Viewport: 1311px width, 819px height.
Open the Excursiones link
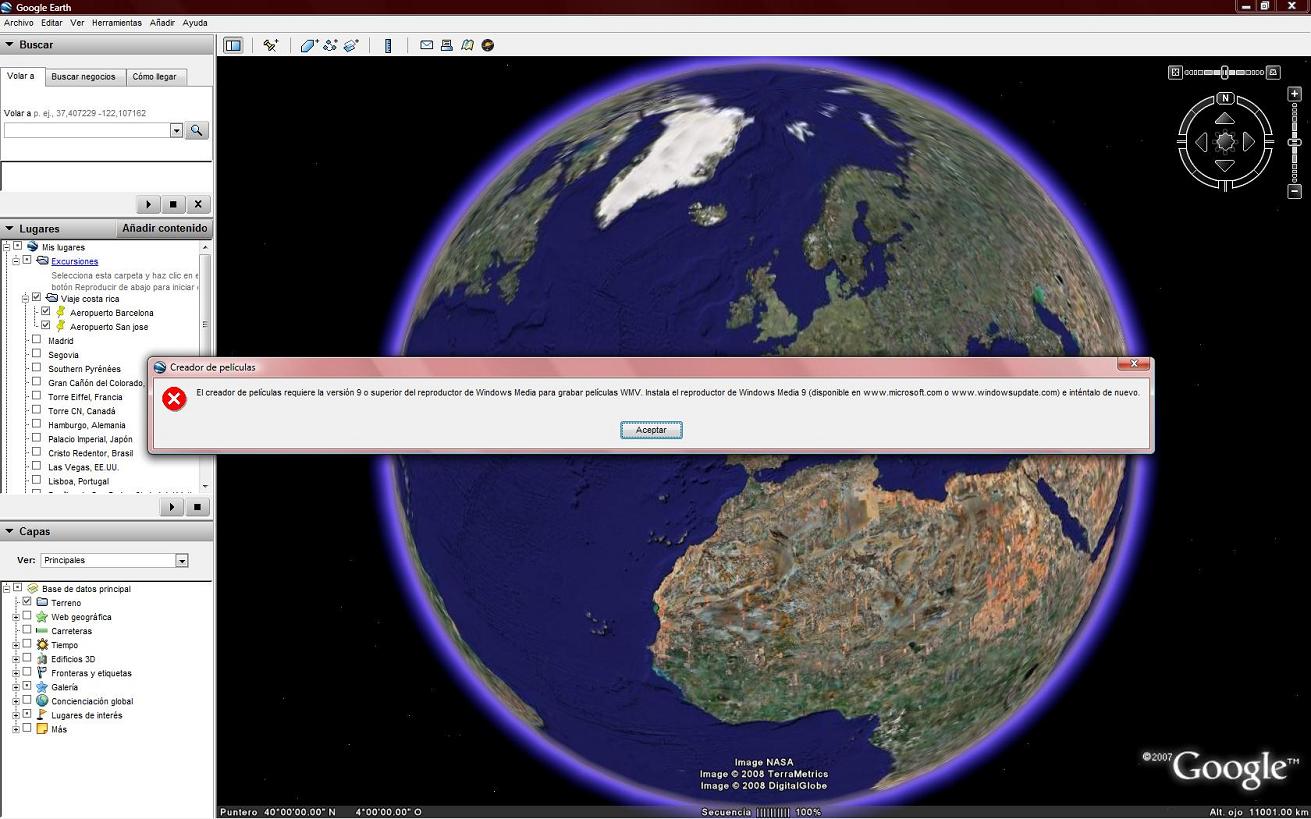pos(75,261)
